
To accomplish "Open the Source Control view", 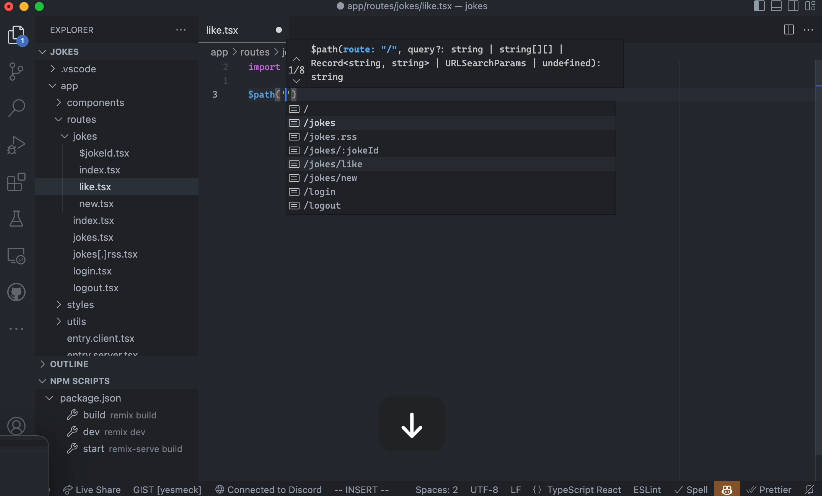I will pyautogui.click(x=16, y=71).
